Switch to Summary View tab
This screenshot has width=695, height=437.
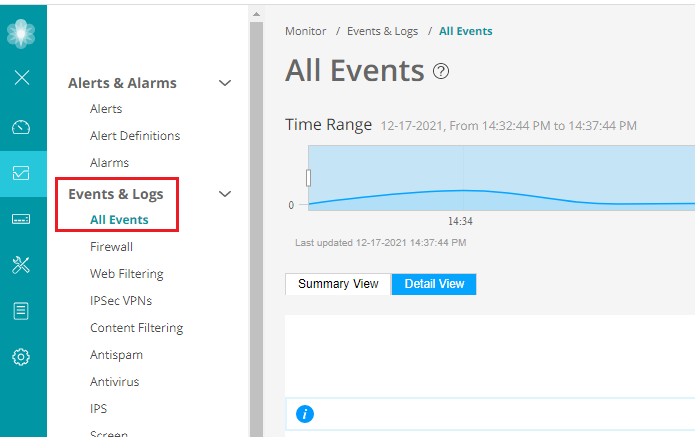tap(338, 284)
